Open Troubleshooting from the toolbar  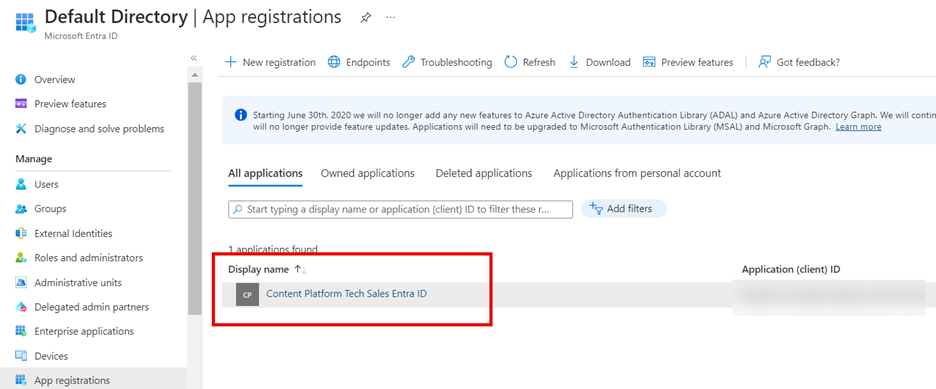coord(447,62)
